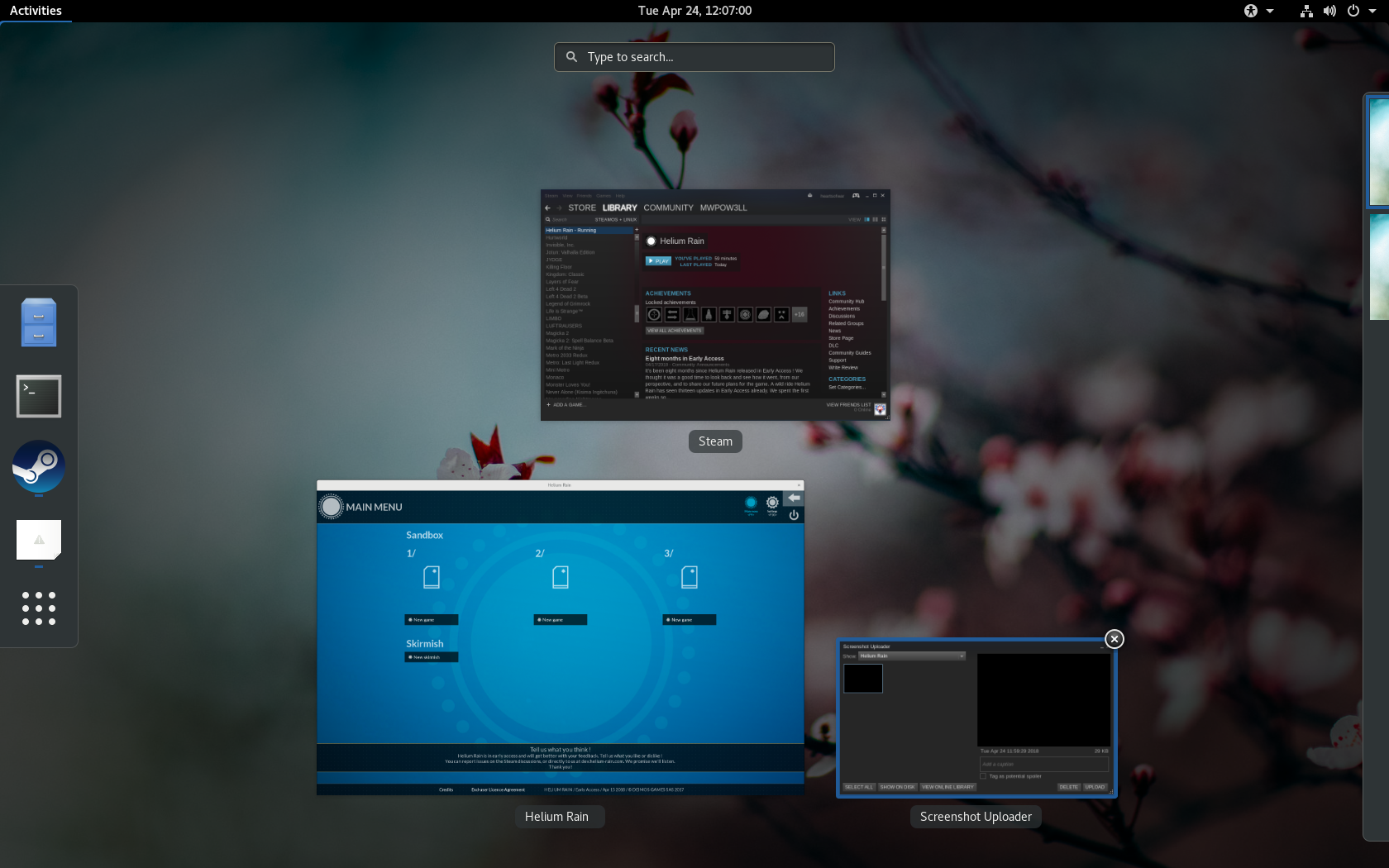The image size is (1389, 868).
Task: Click the Sandbox slot 2 save icon
Action: tap(561, 577)
